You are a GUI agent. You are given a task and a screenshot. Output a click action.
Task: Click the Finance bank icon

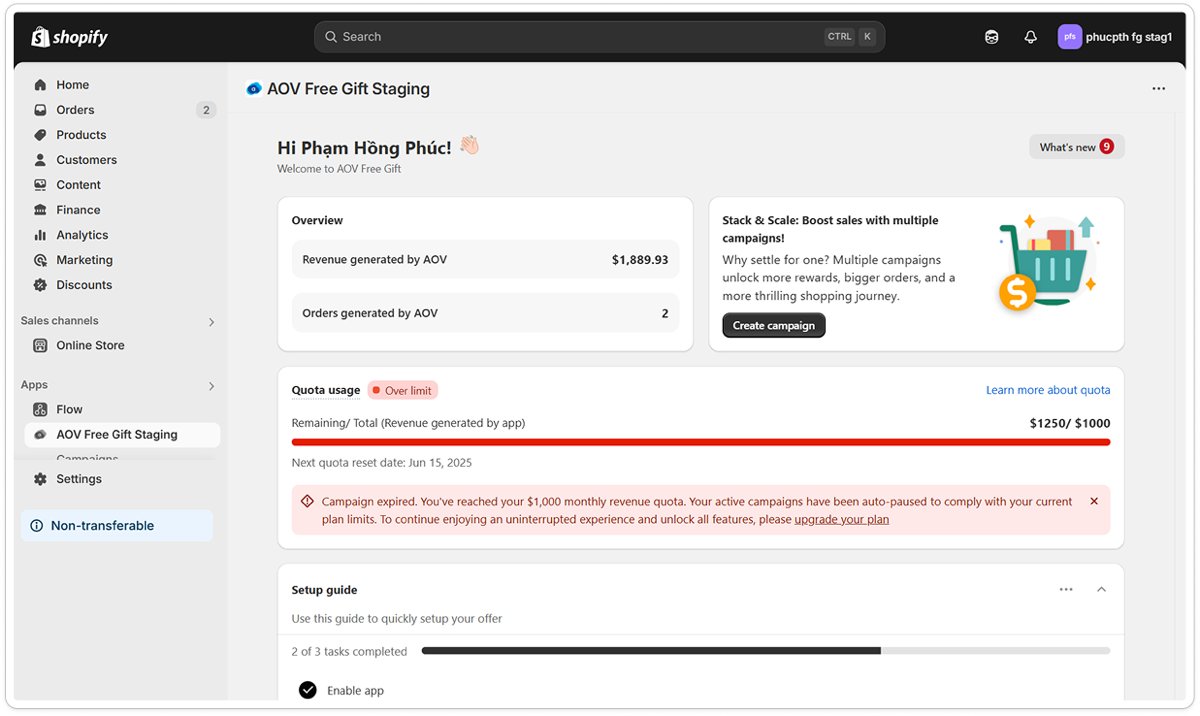[x=40, y=210]
